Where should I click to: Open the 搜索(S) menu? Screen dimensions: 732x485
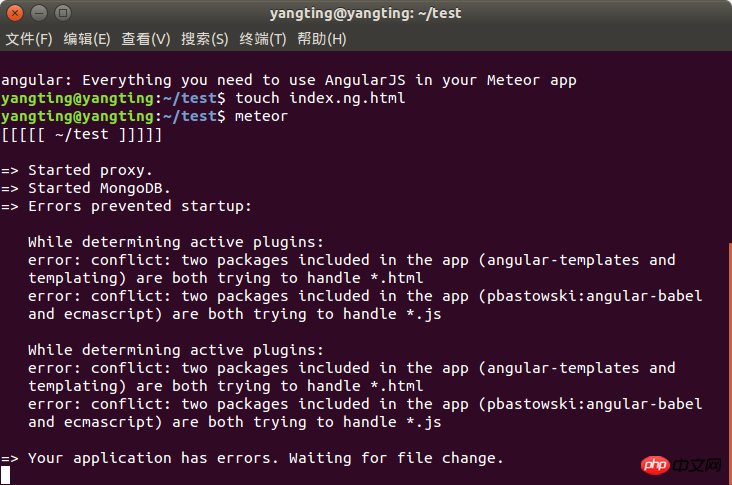click(204, 39)
